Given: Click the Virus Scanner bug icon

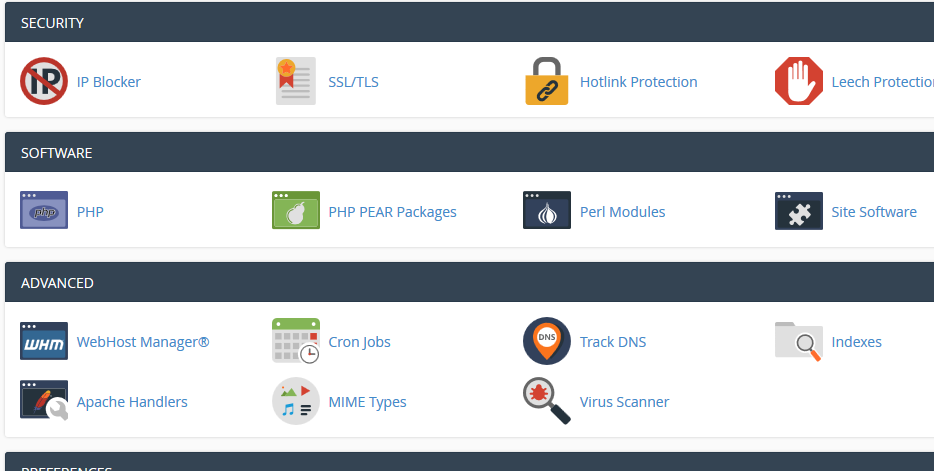Looking at the screenshot, I should click(x=547, y=401).
